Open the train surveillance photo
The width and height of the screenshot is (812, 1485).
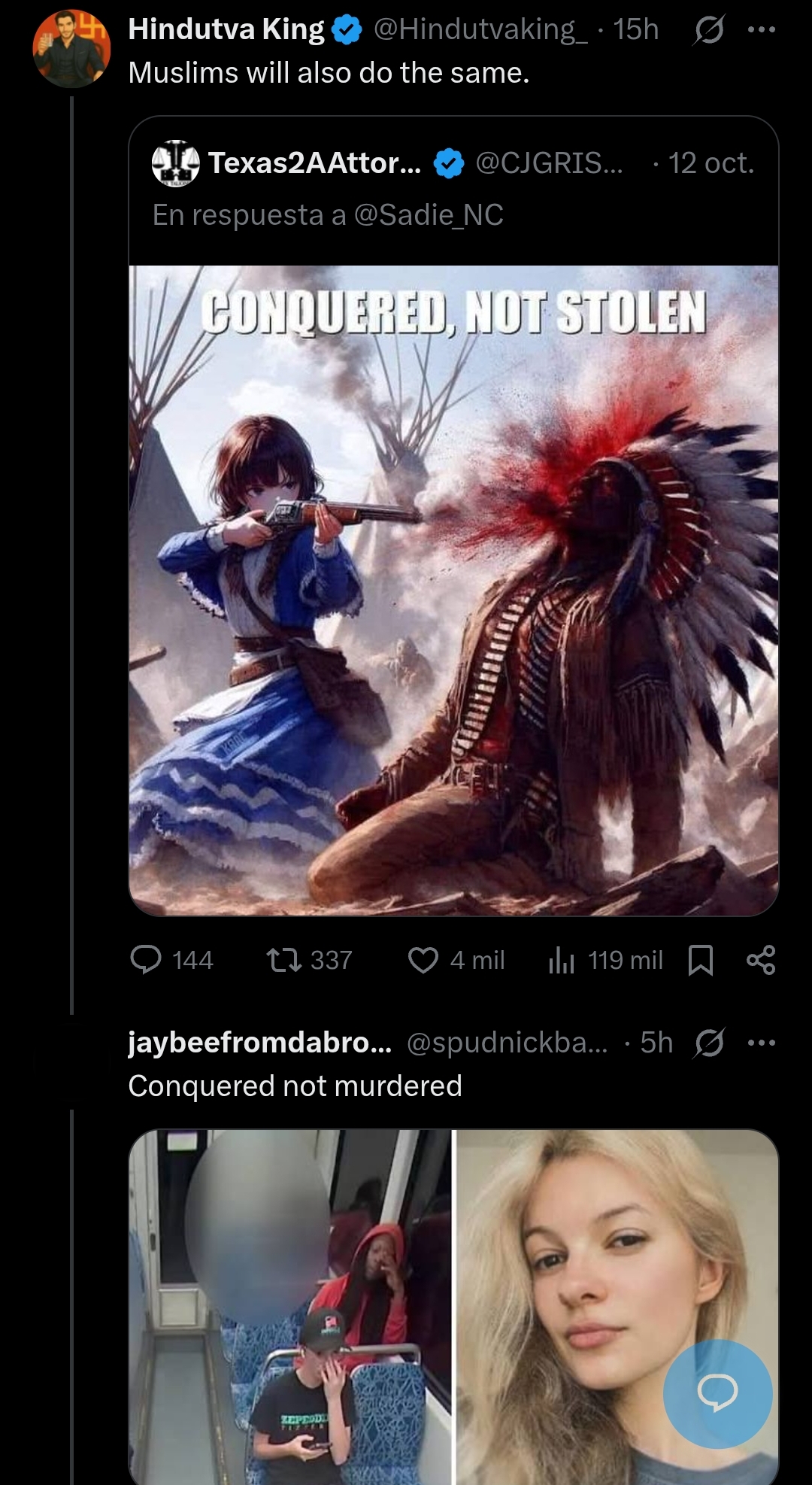(290, 1307)
